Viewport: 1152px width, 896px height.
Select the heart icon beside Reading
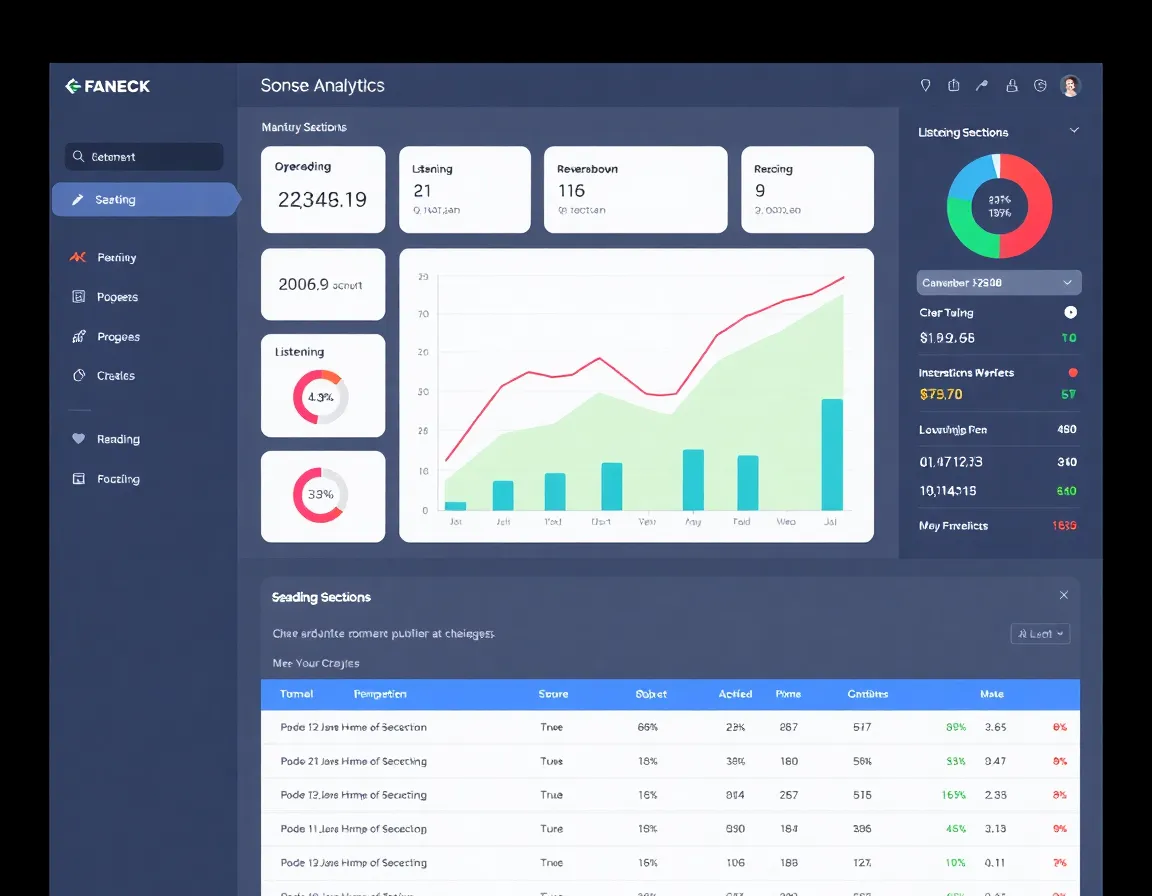coord(78,438)
